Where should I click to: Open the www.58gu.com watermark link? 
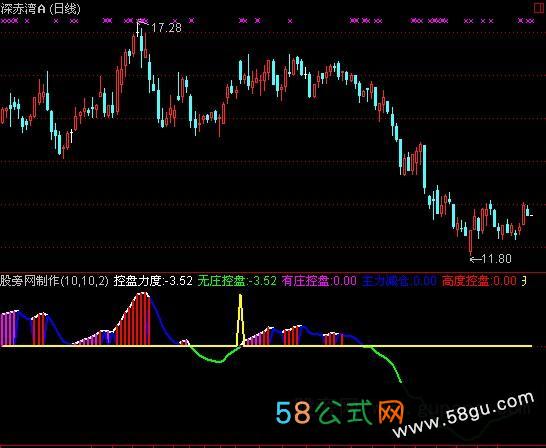tap(463, 415)
